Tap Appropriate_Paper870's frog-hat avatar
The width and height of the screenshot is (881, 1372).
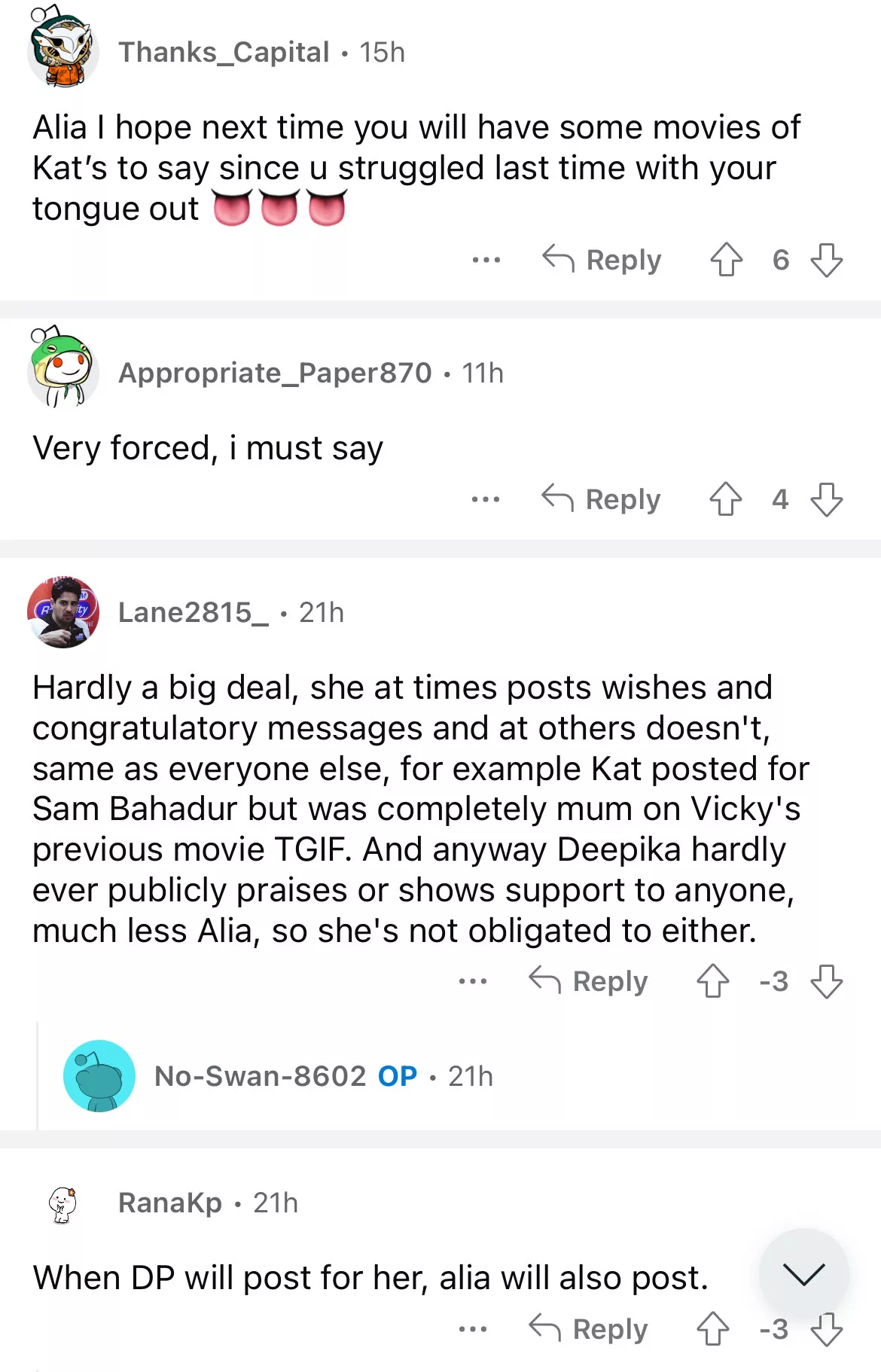coord(63,370)
